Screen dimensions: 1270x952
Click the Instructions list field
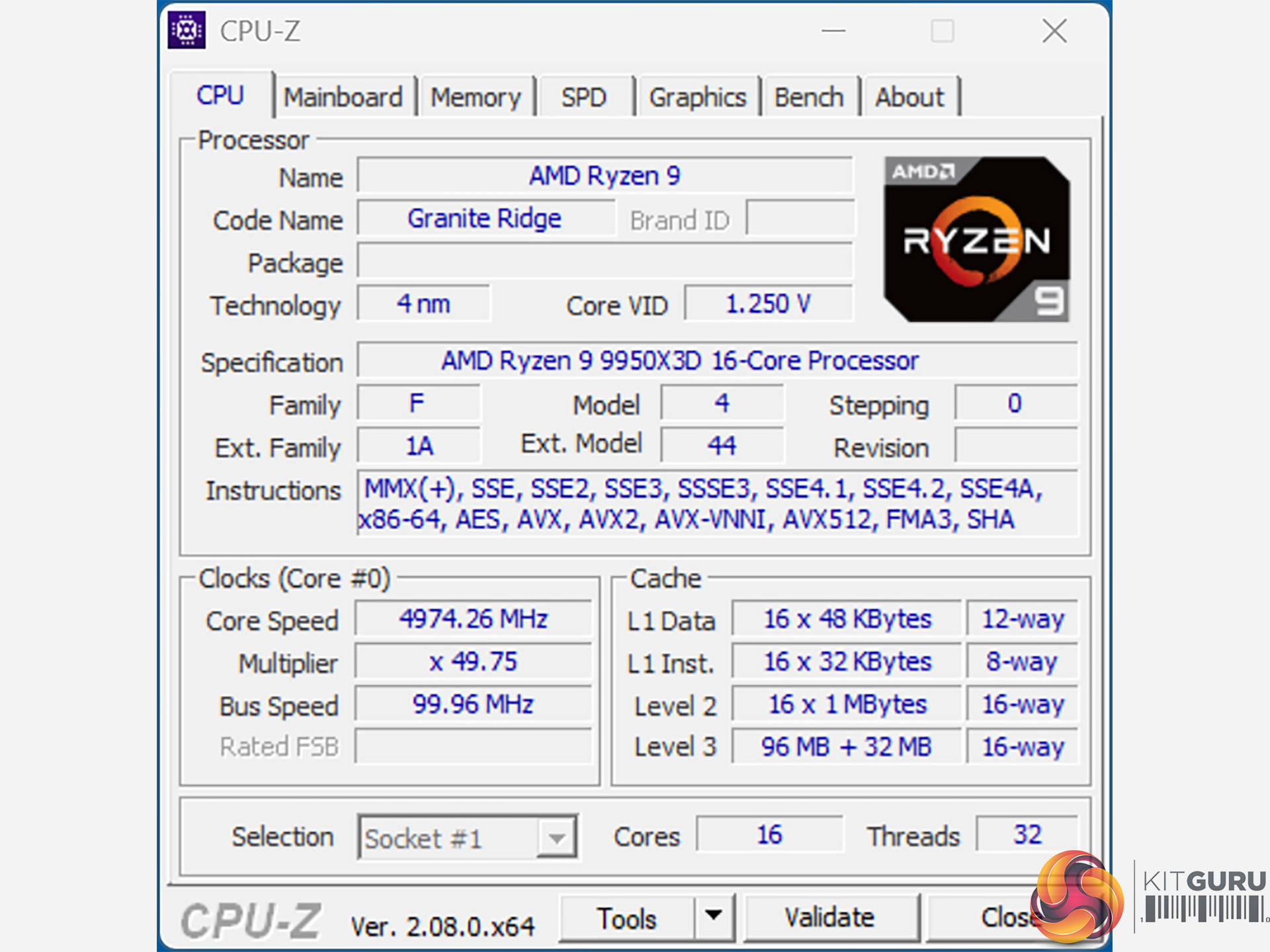(x=717, y=504)
